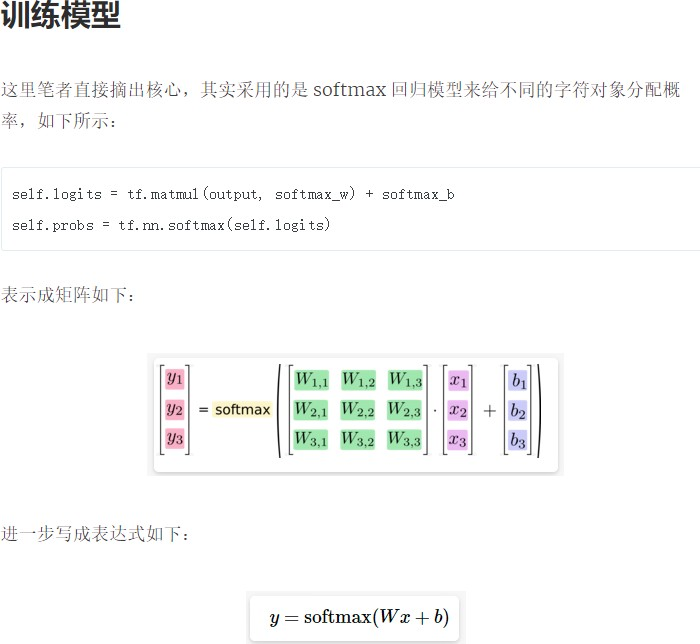Image resolution: width=700 pixels, height=644 pixels.
Task: Click the blue b3 bias cell
Action: (518, 440)
